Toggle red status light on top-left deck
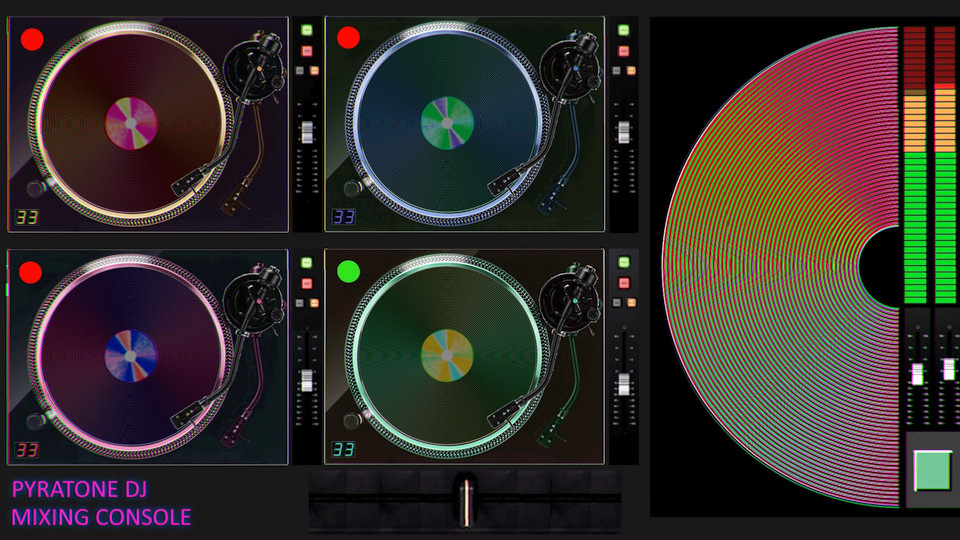960x540 pixels. [32, 39]
